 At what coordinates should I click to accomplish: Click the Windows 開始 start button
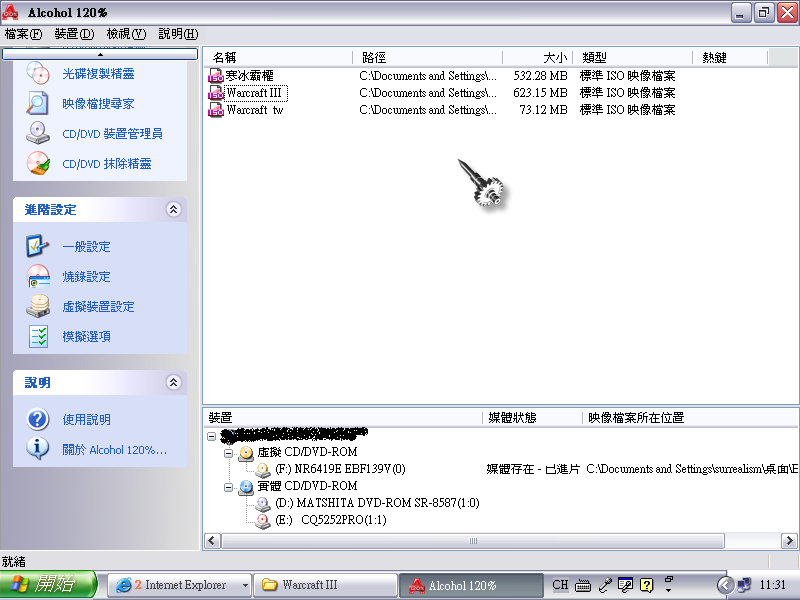click(x=48, y=585)
